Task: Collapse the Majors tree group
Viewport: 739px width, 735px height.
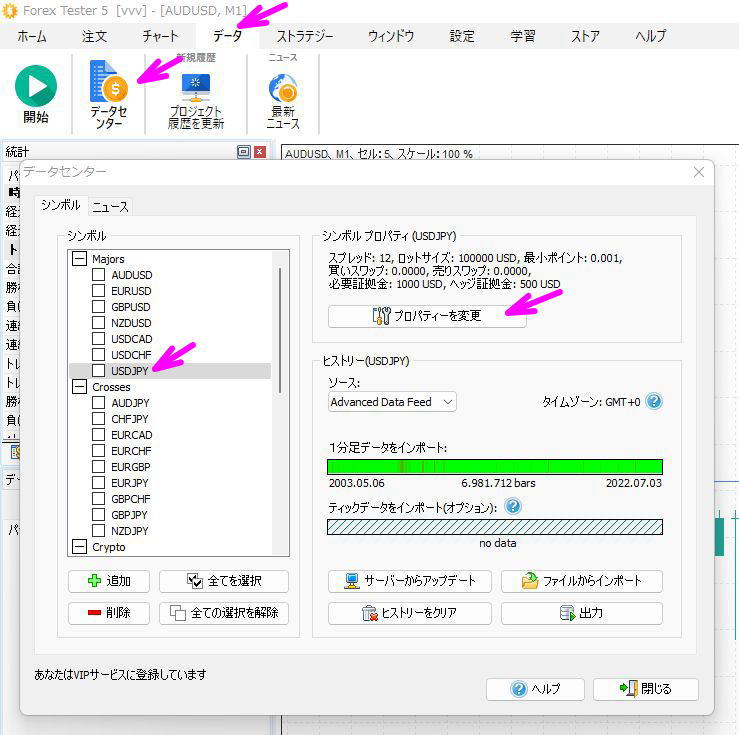Action: 79,258
